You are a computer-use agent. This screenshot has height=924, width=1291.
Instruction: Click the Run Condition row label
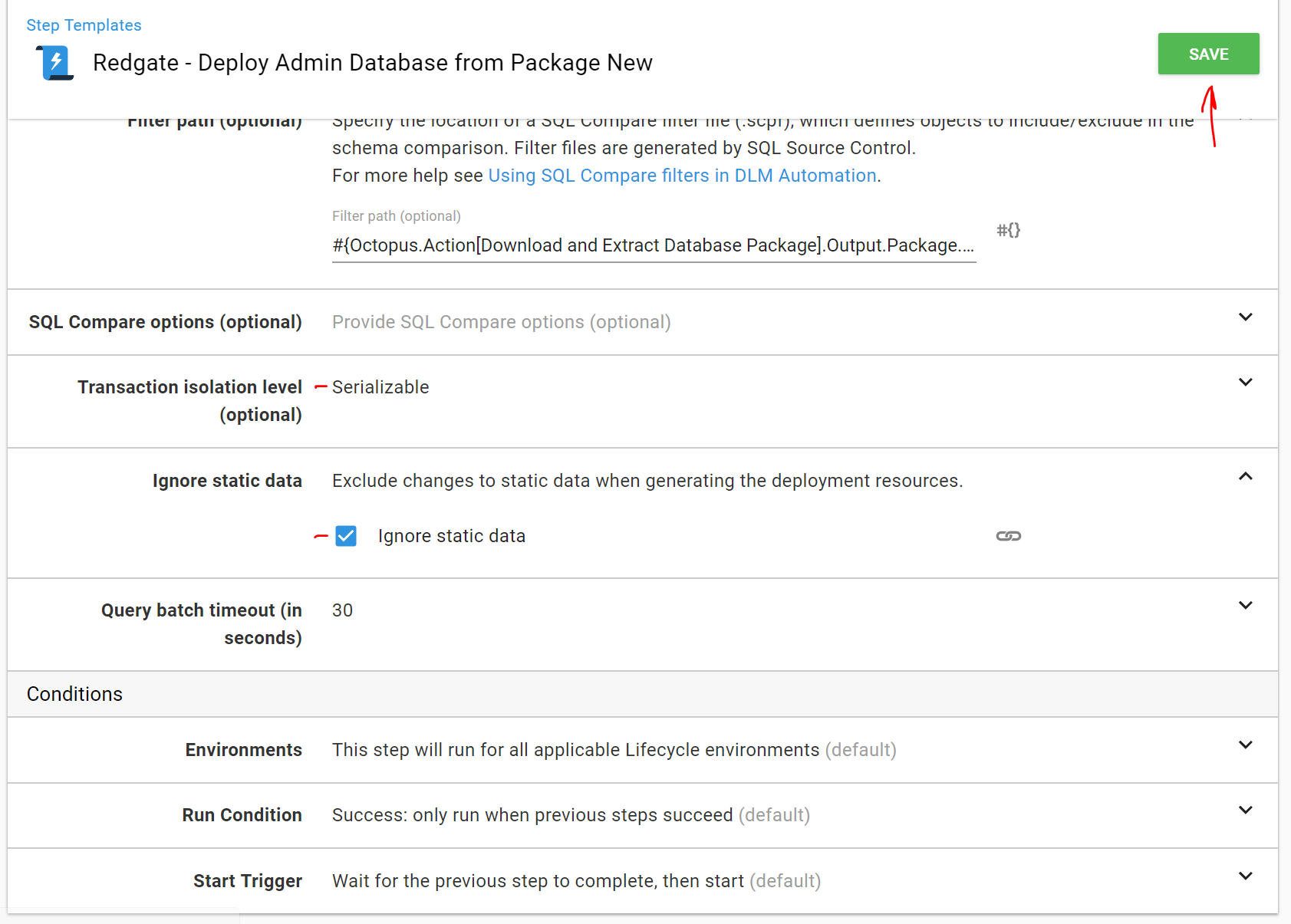(x=242, y=815)
